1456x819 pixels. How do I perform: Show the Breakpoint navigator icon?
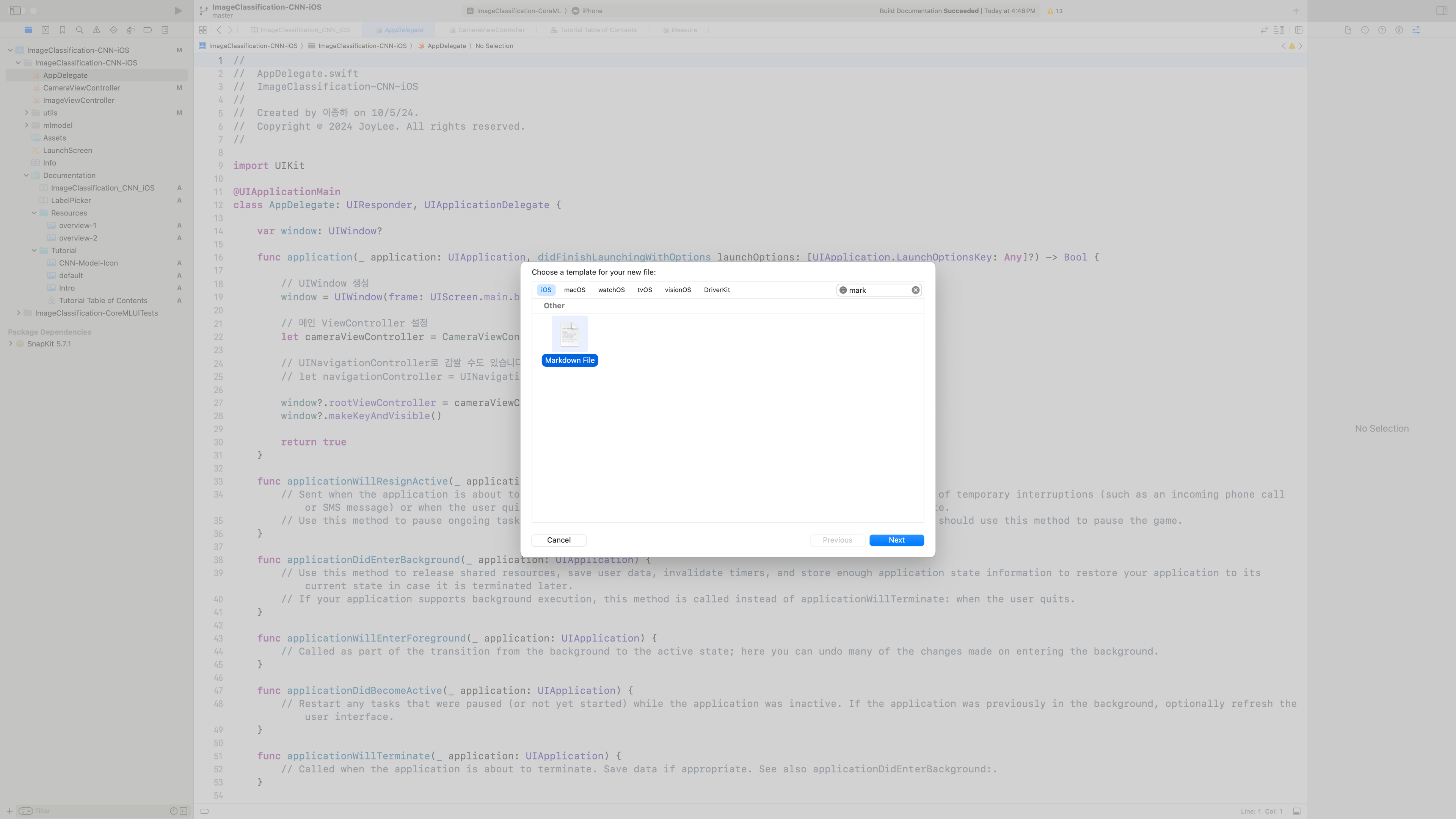pos(147,30)
